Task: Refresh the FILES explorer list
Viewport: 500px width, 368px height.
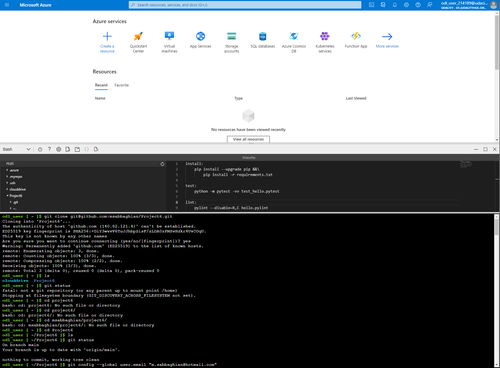Action: [162, 164]
